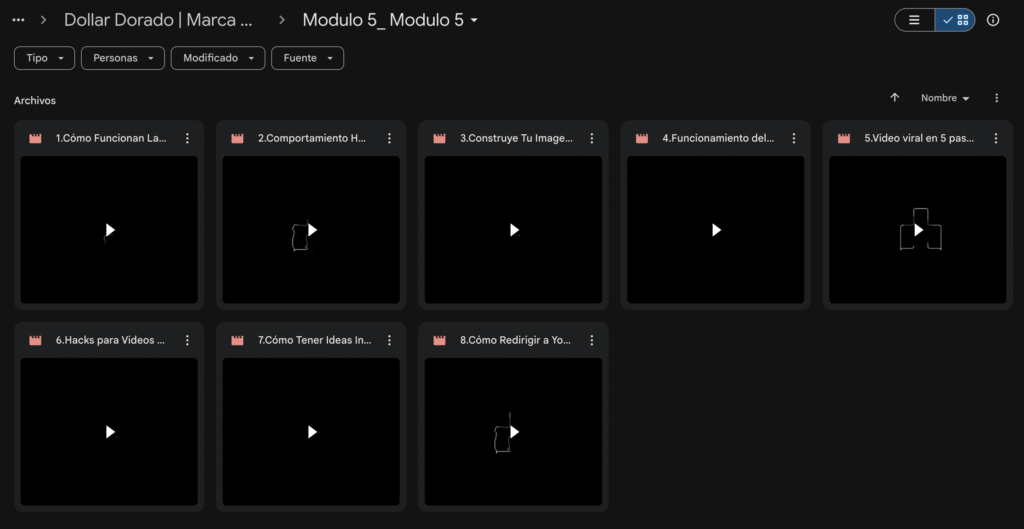Image resolution: width=1024 pixels, height=529 pixels.
Task: Go to Dollar Dorado | Marca breadcrumb folder
Action: tap(158, 20)
